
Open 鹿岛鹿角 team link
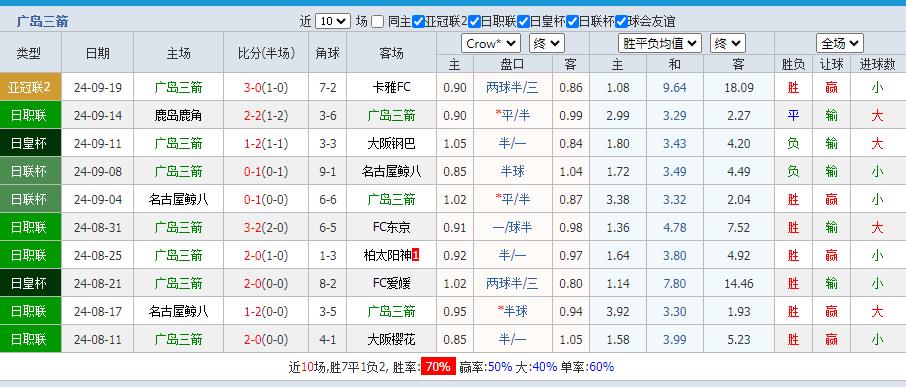pos(179,116)
